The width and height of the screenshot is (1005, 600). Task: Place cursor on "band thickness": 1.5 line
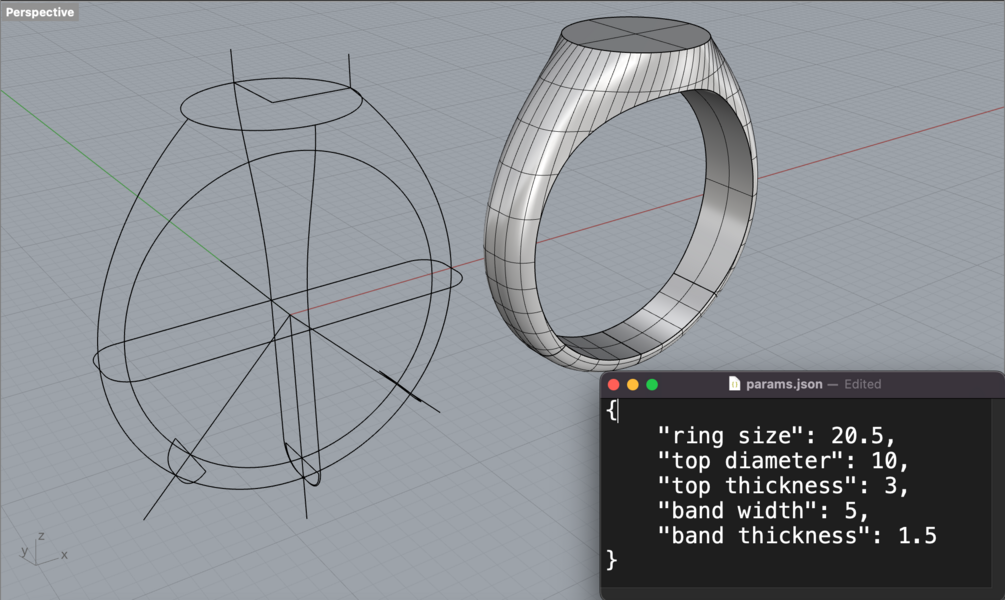pos(797,536)
